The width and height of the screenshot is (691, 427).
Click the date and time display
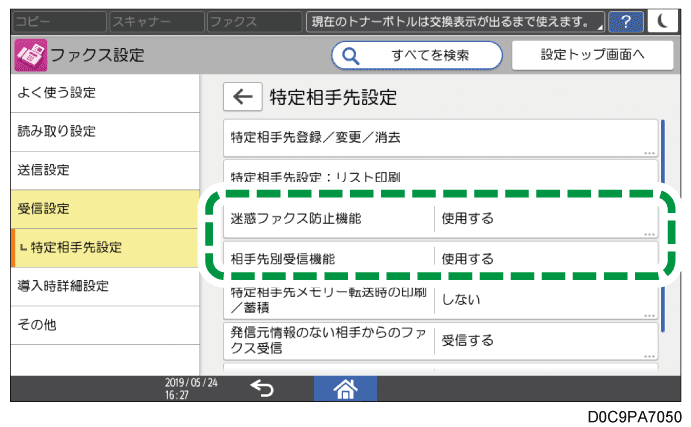[x=191, y=389]
